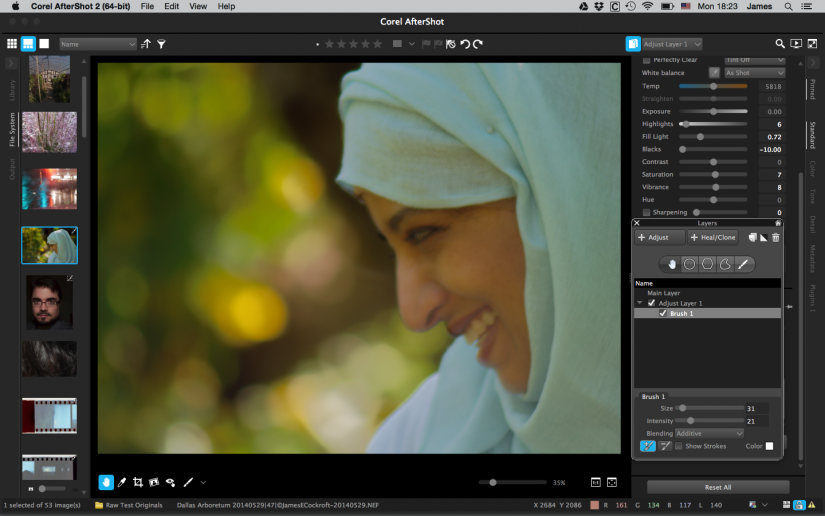Select the red-eye removal tool
Viewport: 825px width, 516px height.
(x=170, y=482)
